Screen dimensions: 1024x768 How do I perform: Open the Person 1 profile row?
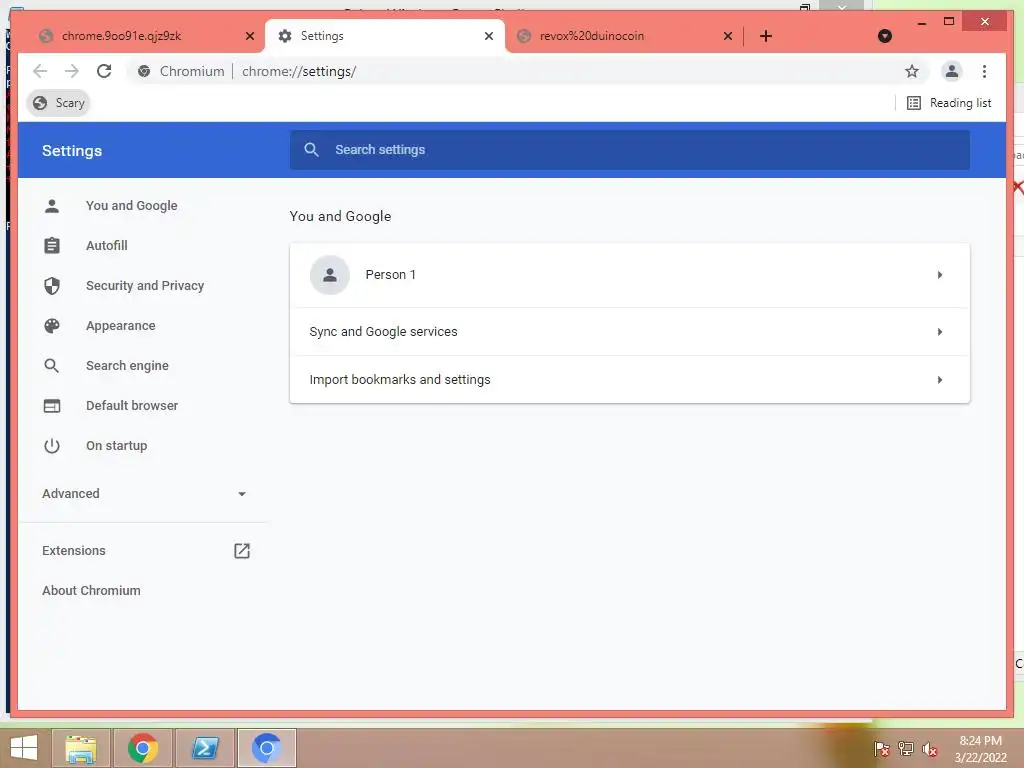630,275
